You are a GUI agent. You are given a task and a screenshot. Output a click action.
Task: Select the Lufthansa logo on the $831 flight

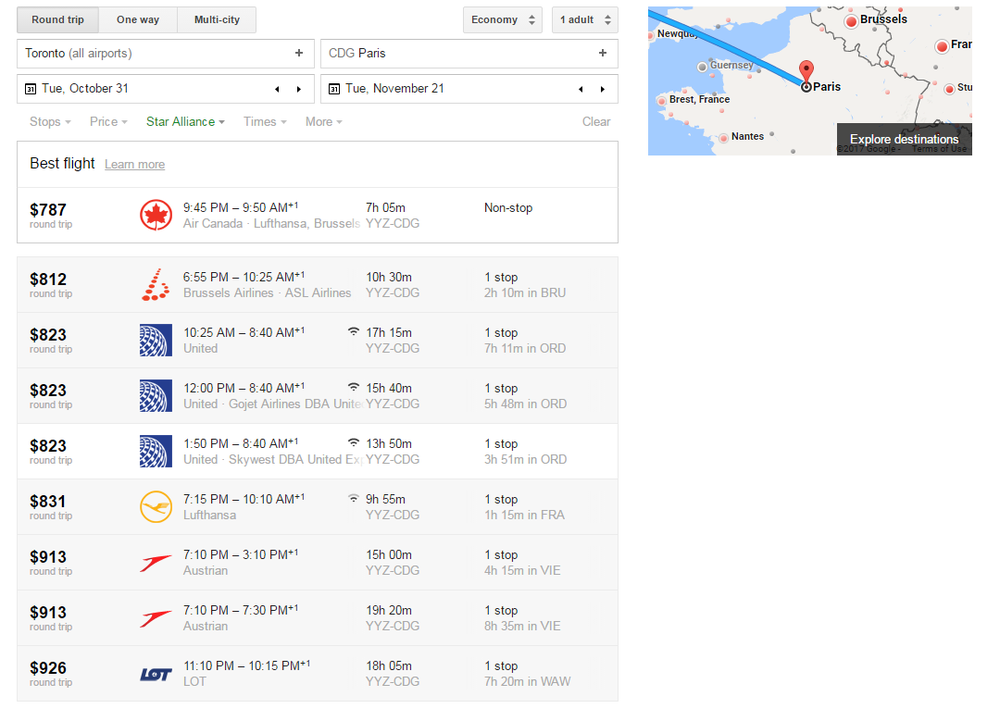155,506
